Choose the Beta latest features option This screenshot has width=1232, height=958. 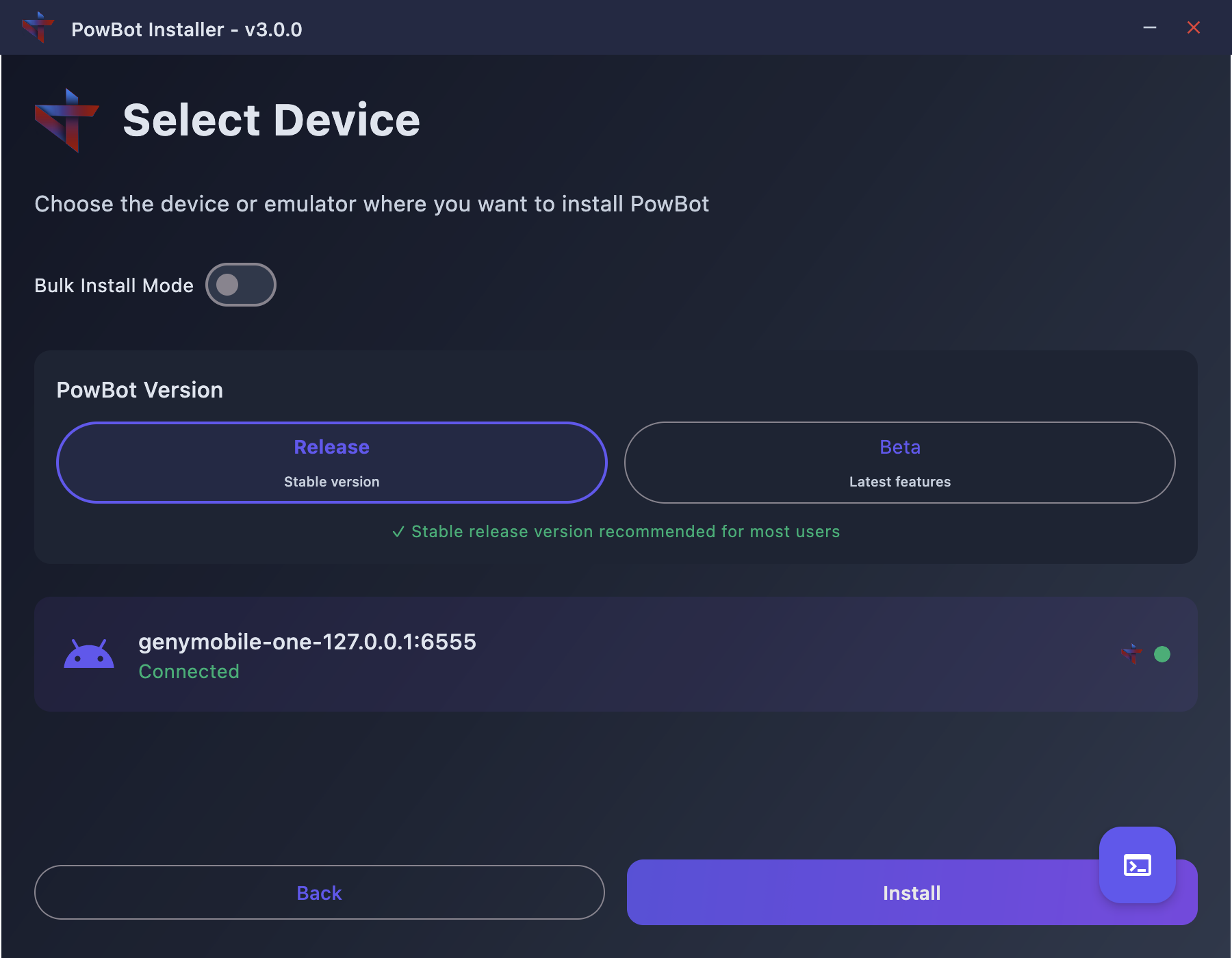(x=899, y=463)
